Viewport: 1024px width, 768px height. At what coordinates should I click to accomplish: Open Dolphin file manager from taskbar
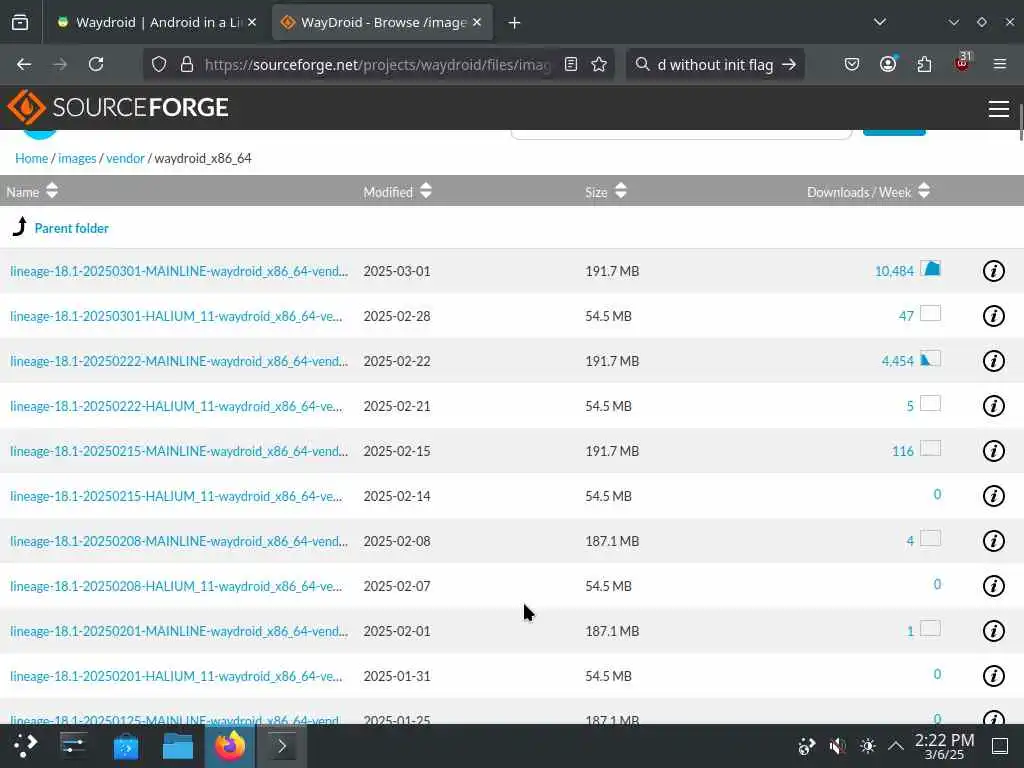178,746
